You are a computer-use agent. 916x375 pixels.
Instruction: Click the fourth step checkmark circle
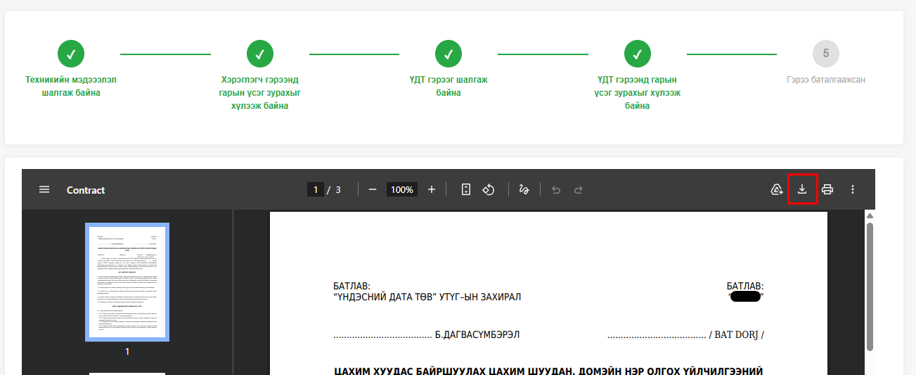tap(637, 54)
